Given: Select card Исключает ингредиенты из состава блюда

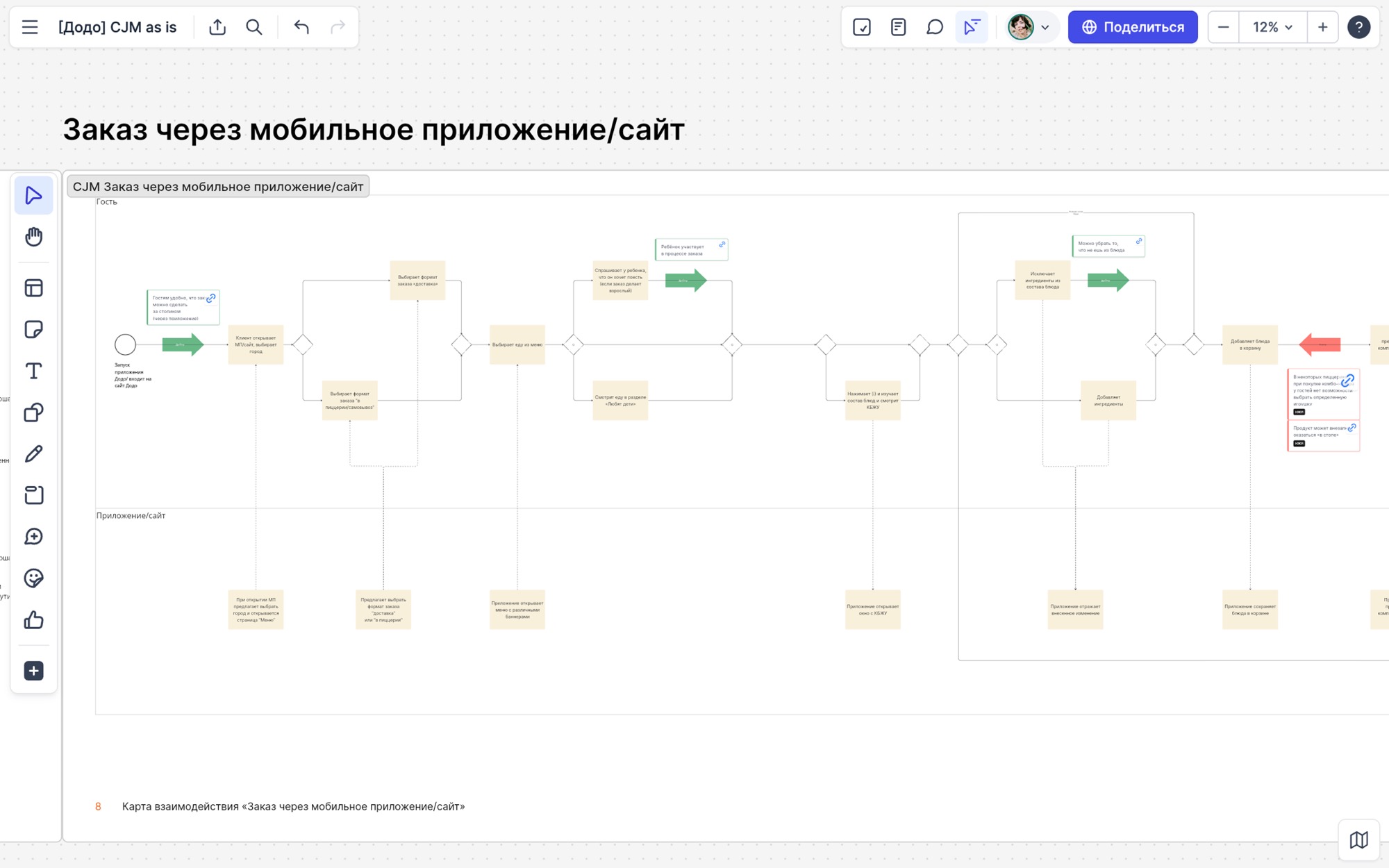Looking at the screenshot, I should (1042, 281).
